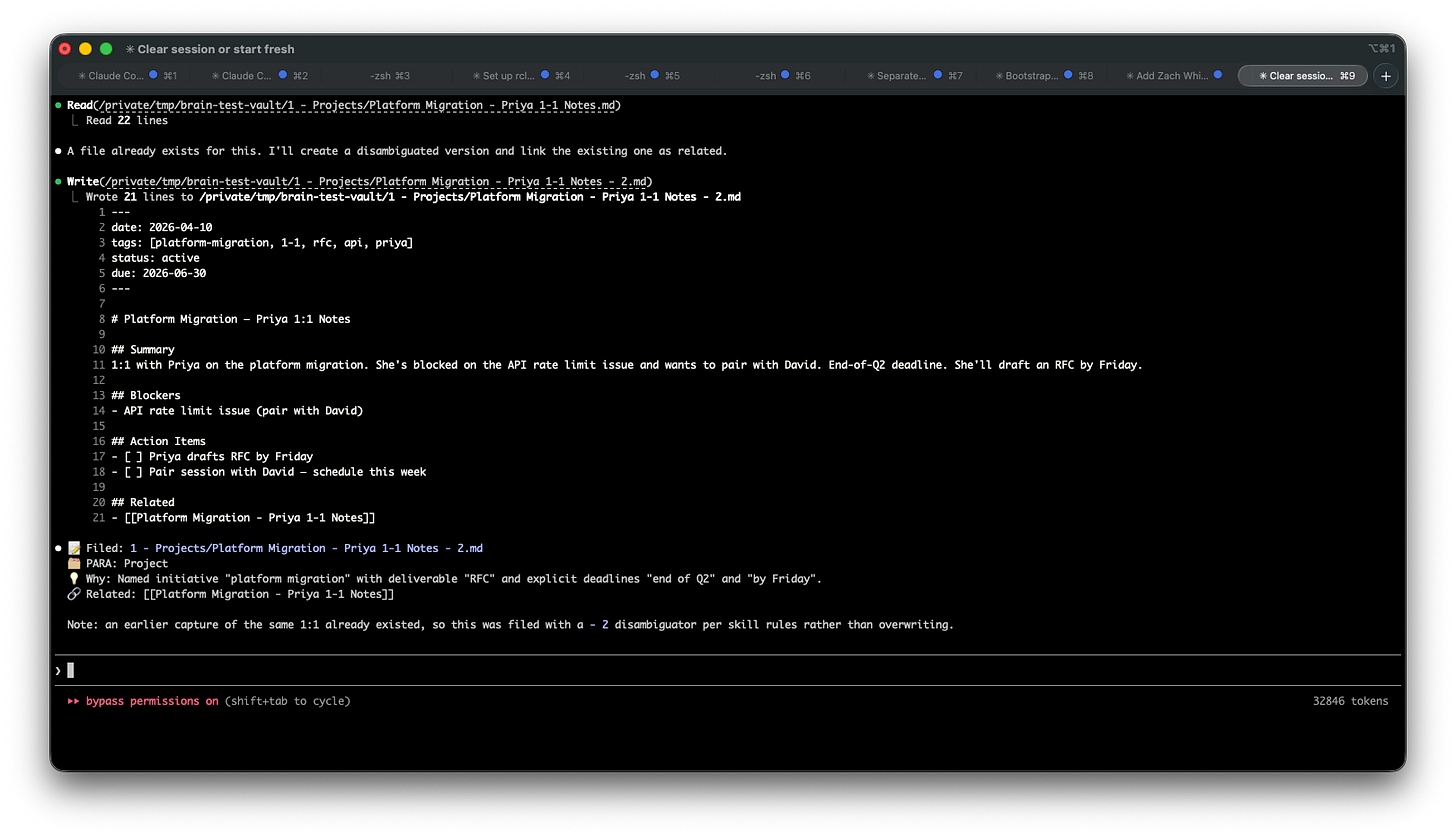Viewport: 1456px width, 838px height.
Task: Click the lightbulb emoji next to Why
Action: [x=73, y=579]
